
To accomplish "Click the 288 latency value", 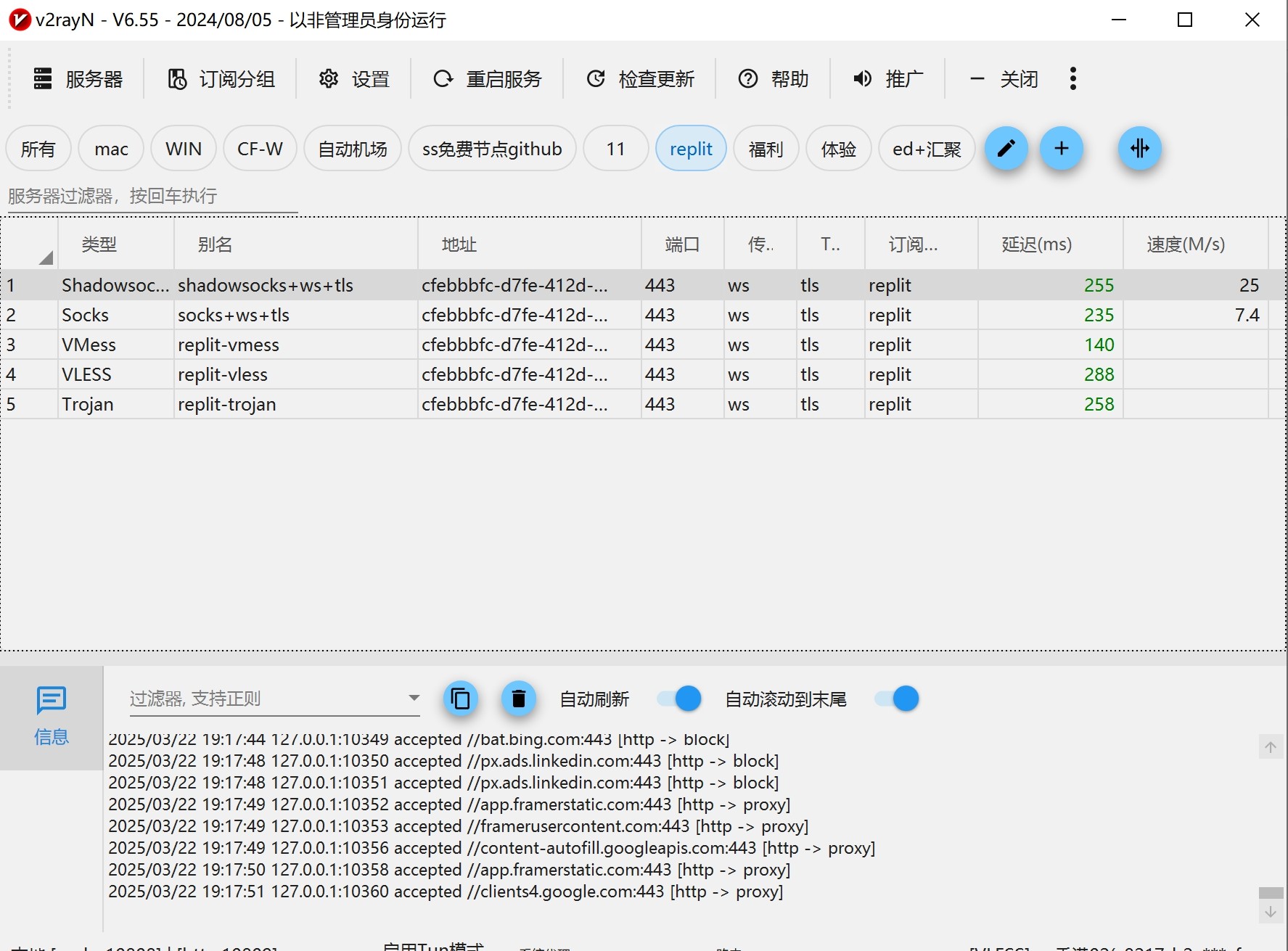I will click(x=1099, y=374).
